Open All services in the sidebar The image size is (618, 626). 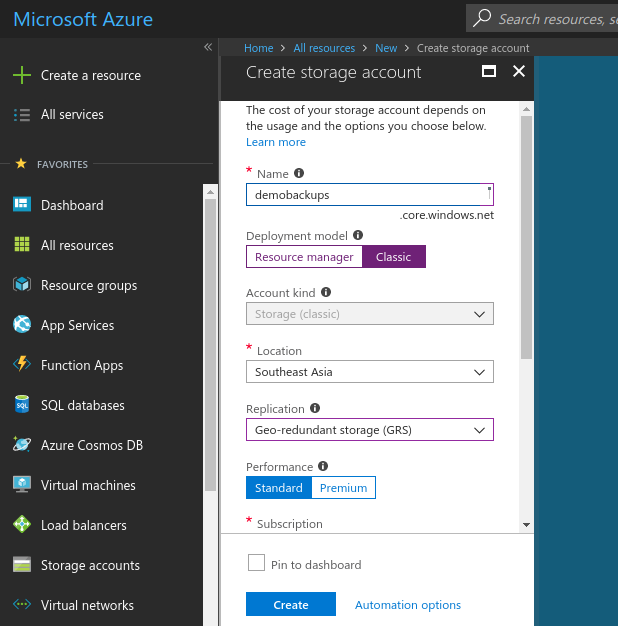tap(72, 115)
